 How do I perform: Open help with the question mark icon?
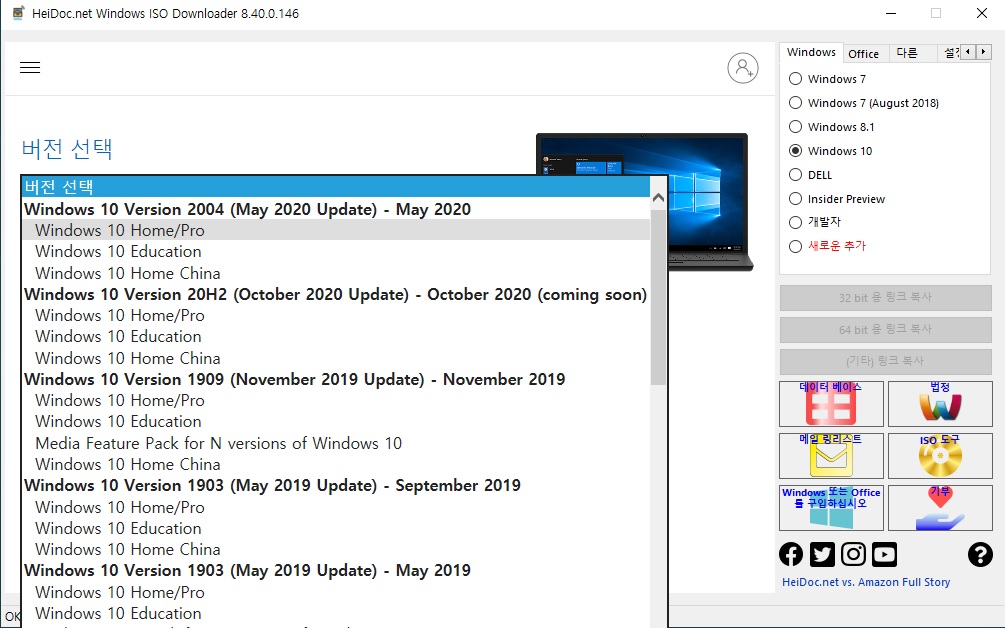980,554
